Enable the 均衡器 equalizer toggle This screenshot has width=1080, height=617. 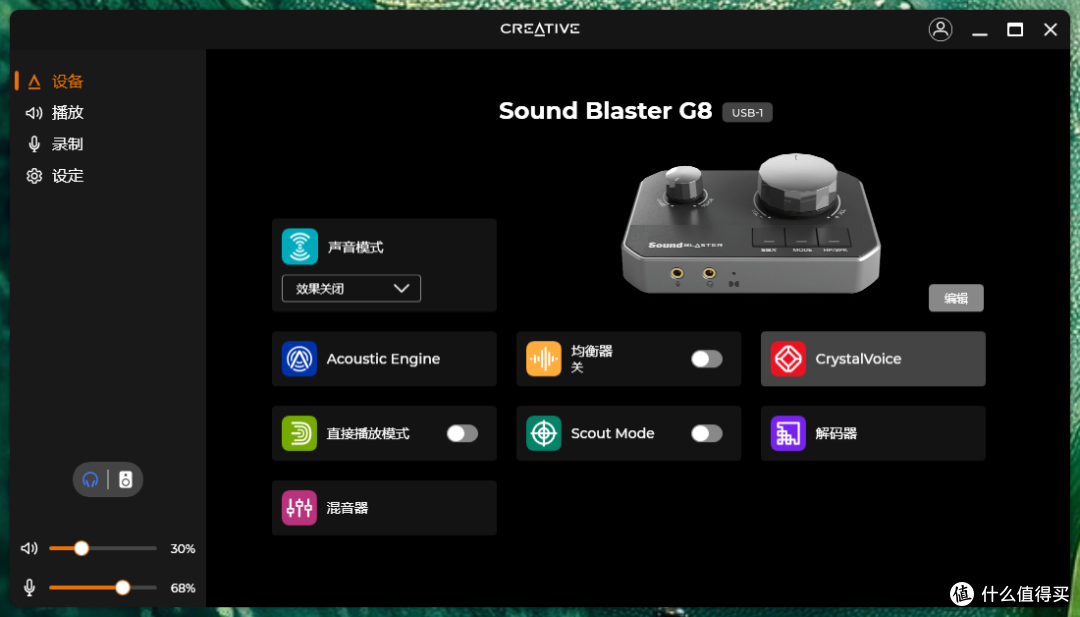pos(707,359)
